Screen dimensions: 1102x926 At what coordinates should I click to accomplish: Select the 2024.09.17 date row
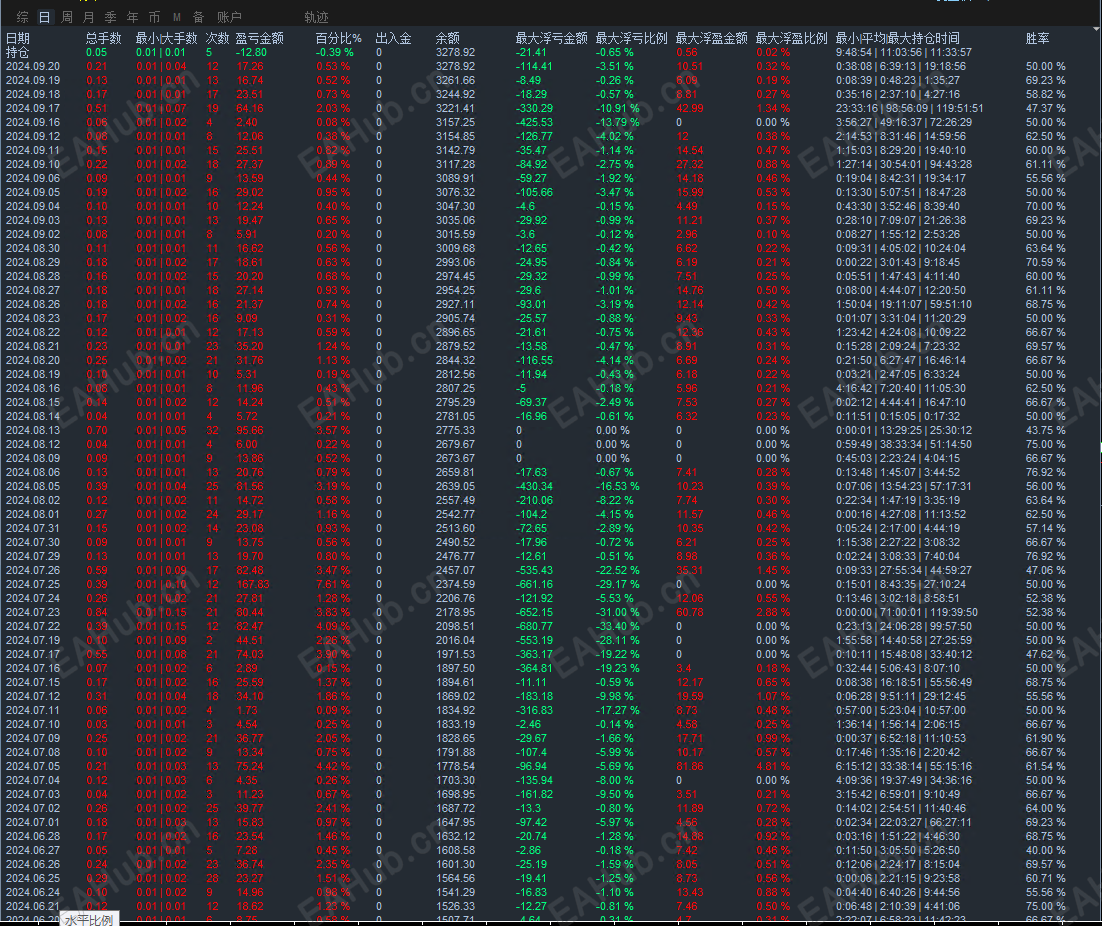pos(551,109)
